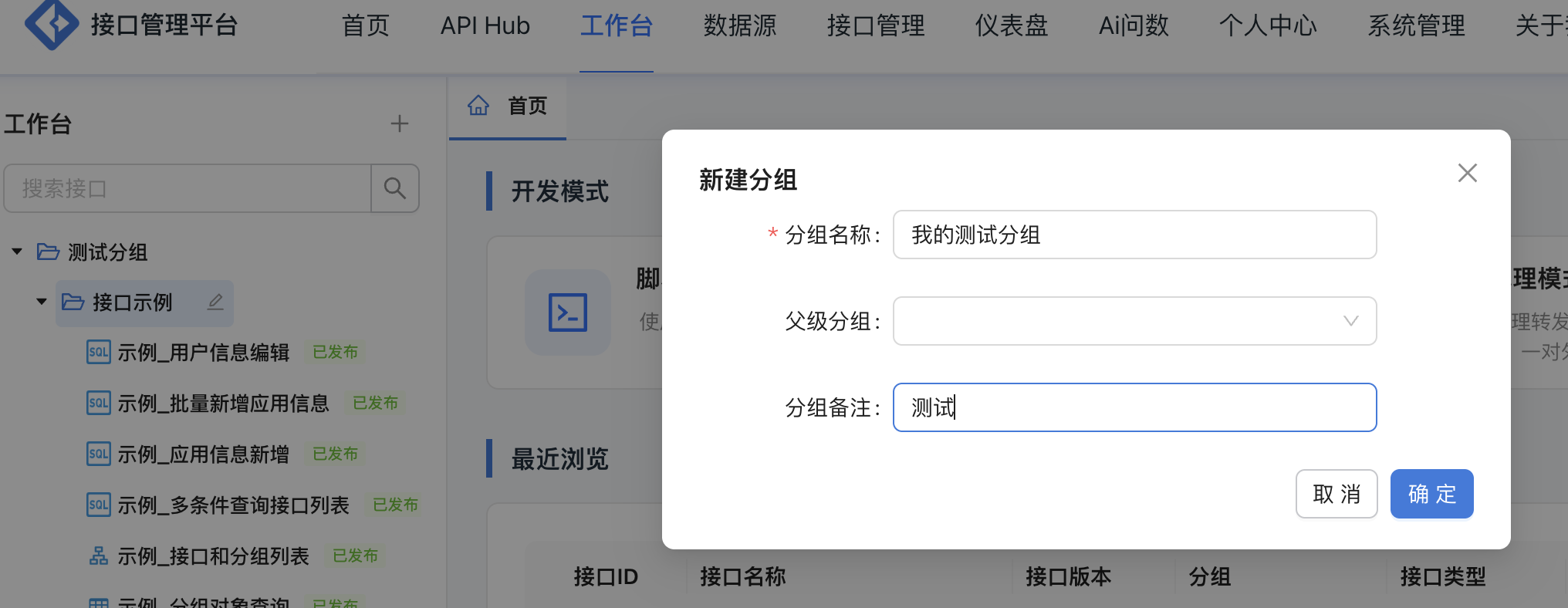Open 示例_批量新增应用信息 interface
The width and height of the screenshot is (1568, 608).
pos(223,404)
